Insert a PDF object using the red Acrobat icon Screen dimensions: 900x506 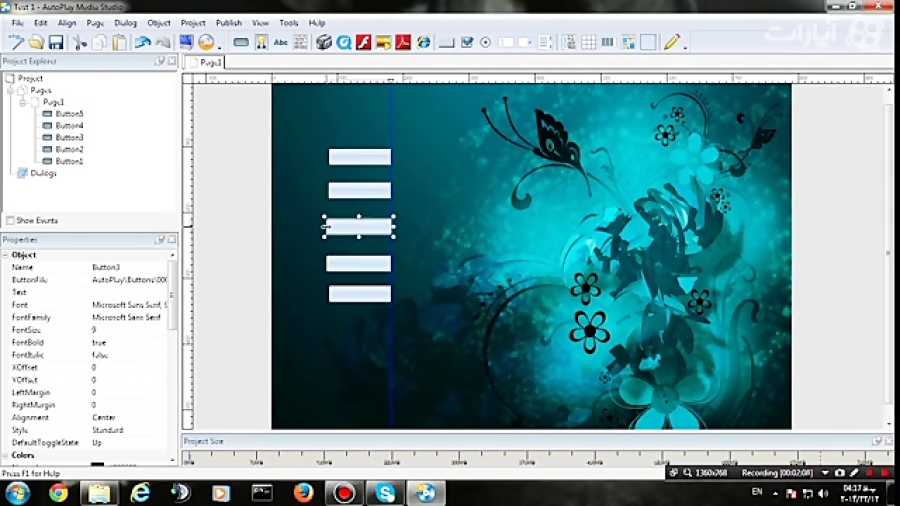[403, 42]
